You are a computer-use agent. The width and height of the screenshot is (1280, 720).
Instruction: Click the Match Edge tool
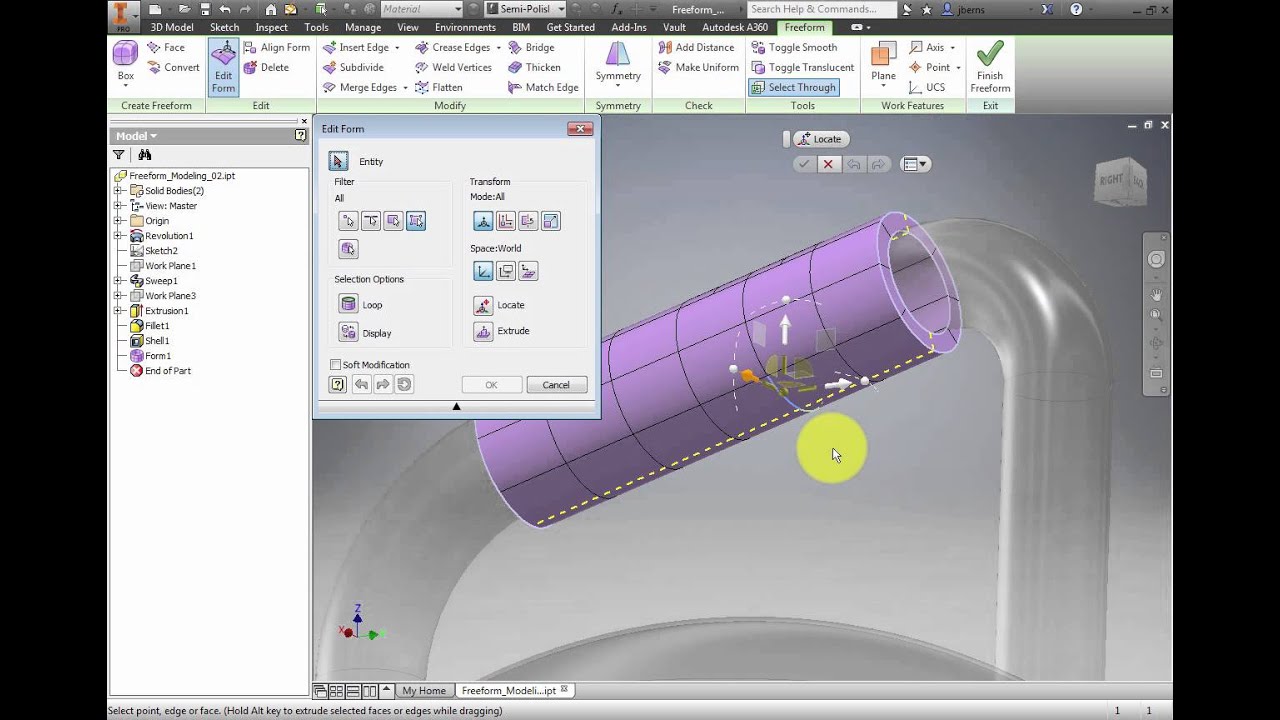tap(543, 87)
